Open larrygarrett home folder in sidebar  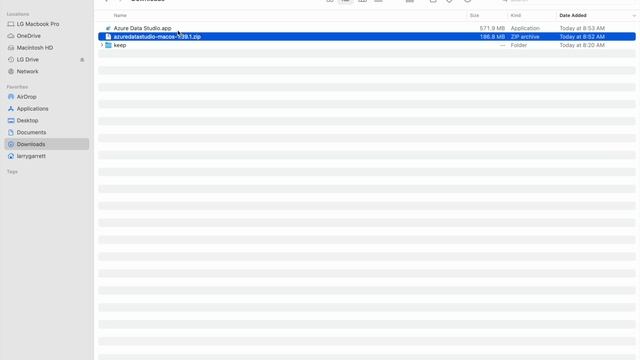31,156
